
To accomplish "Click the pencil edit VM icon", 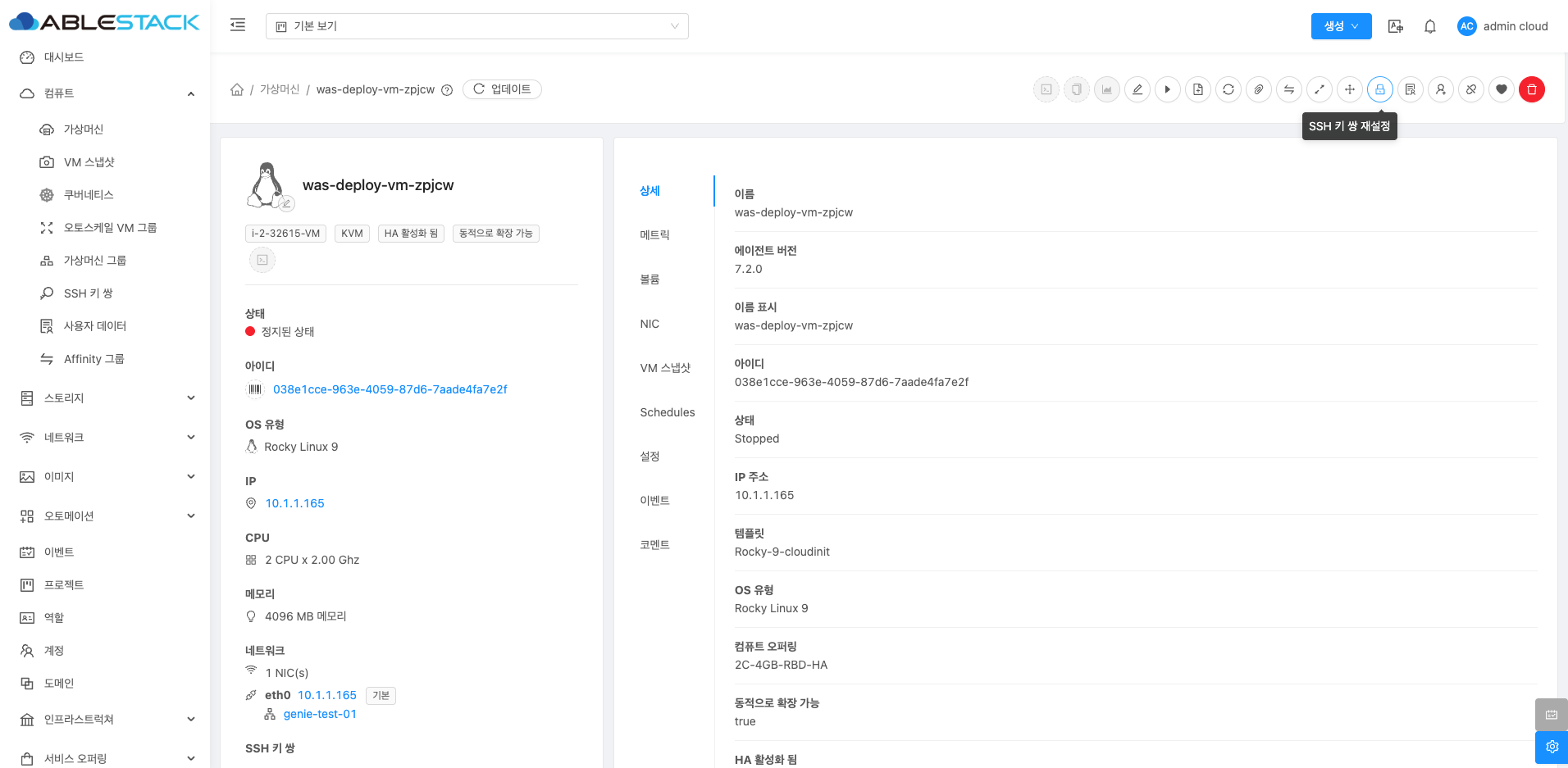I will (x=1137, y=89).
